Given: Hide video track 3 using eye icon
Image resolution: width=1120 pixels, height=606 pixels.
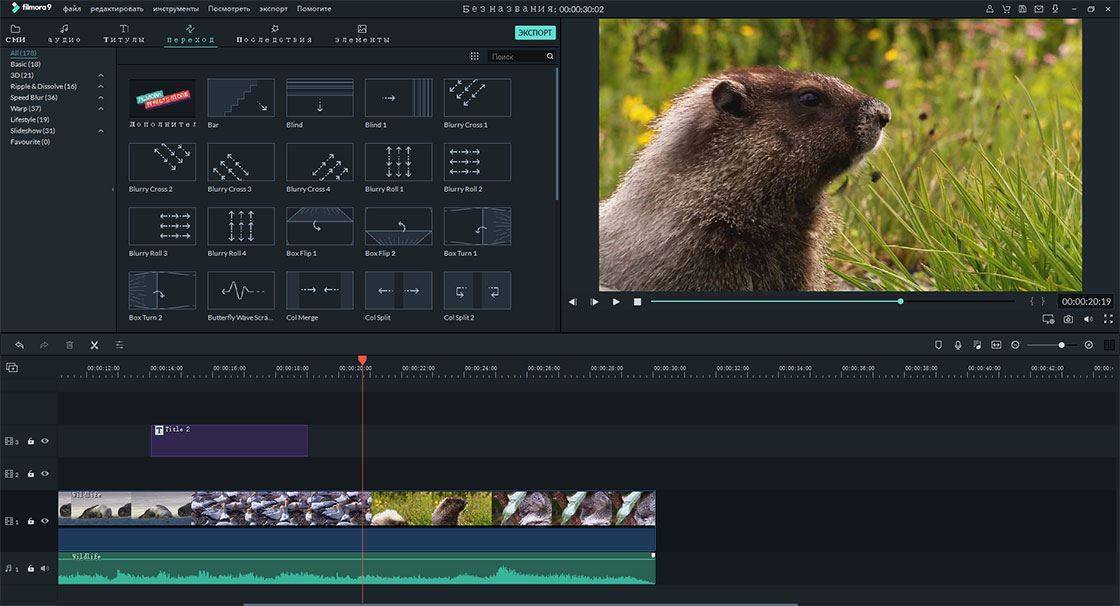Looking at the screenshot, I should [x=45, y=441].
